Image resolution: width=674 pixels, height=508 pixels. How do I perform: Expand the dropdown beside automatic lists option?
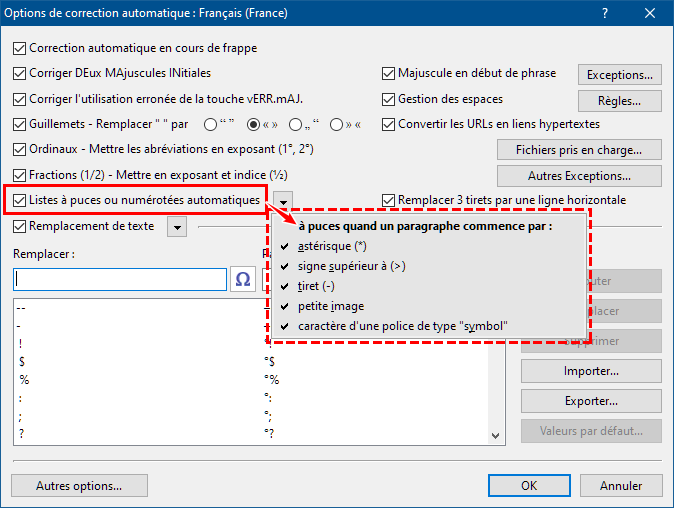click(x=286, y=201)
